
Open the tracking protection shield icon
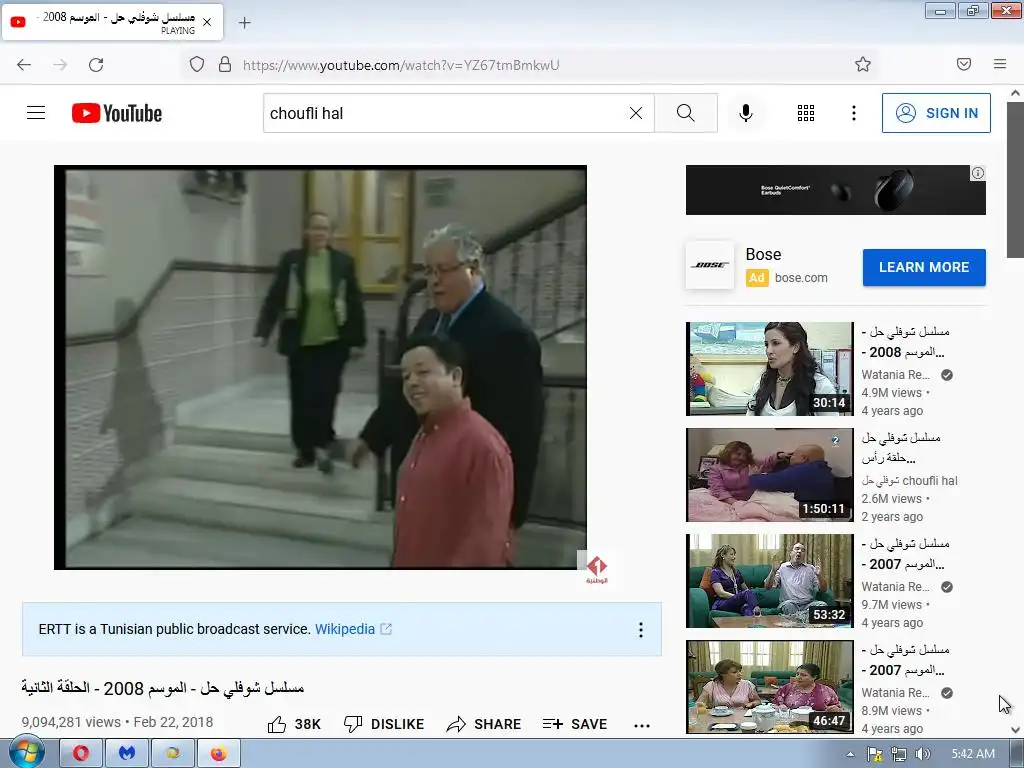pos(197,64)
